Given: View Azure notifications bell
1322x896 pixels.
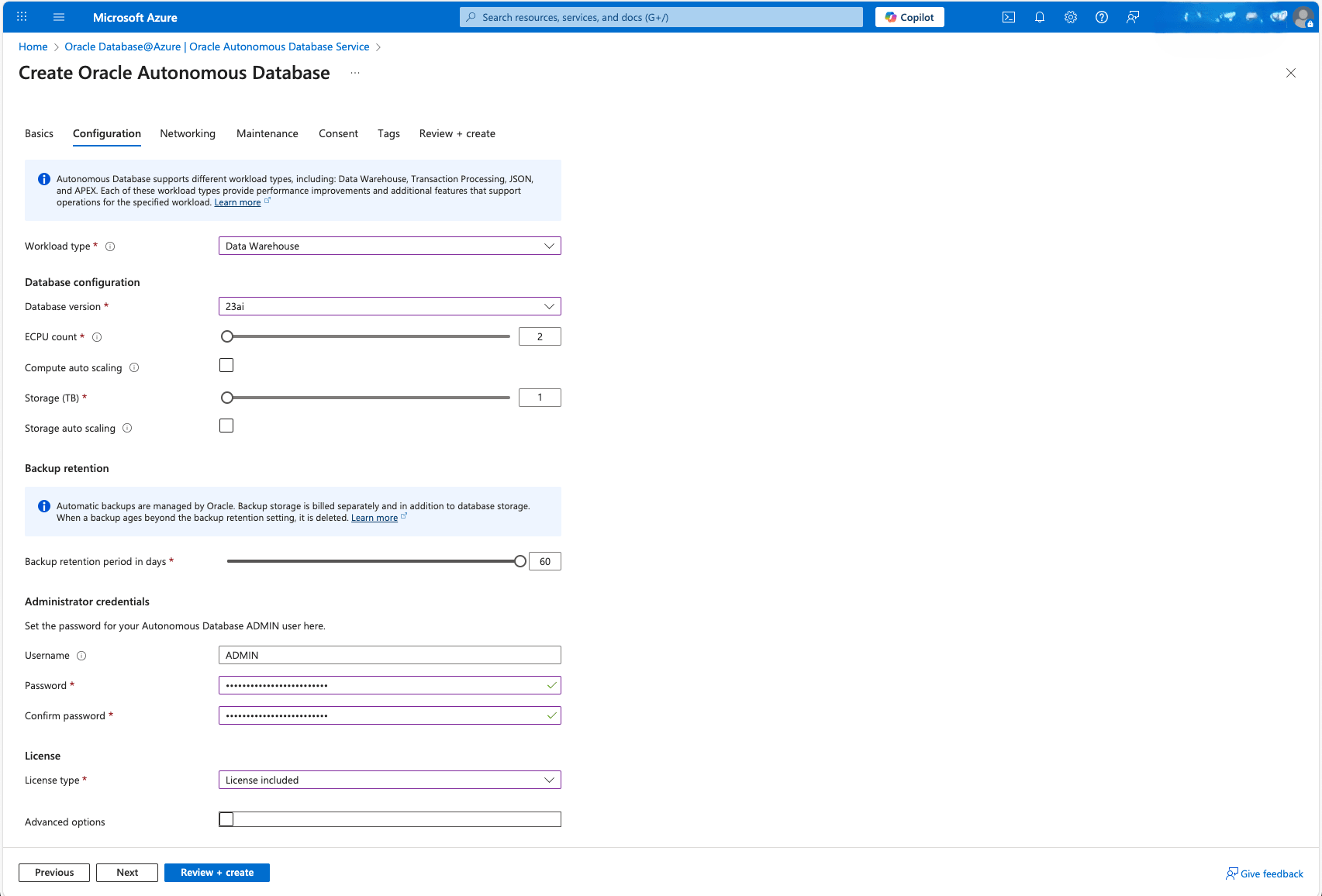Looking at the screenshot, I should [1040, 16].
